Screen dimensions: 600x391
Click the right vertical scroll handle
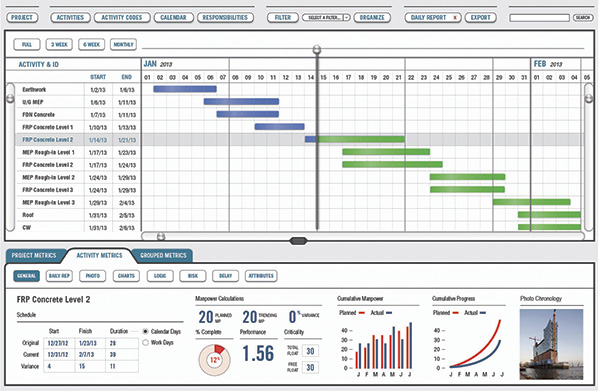tap(589, 99)
